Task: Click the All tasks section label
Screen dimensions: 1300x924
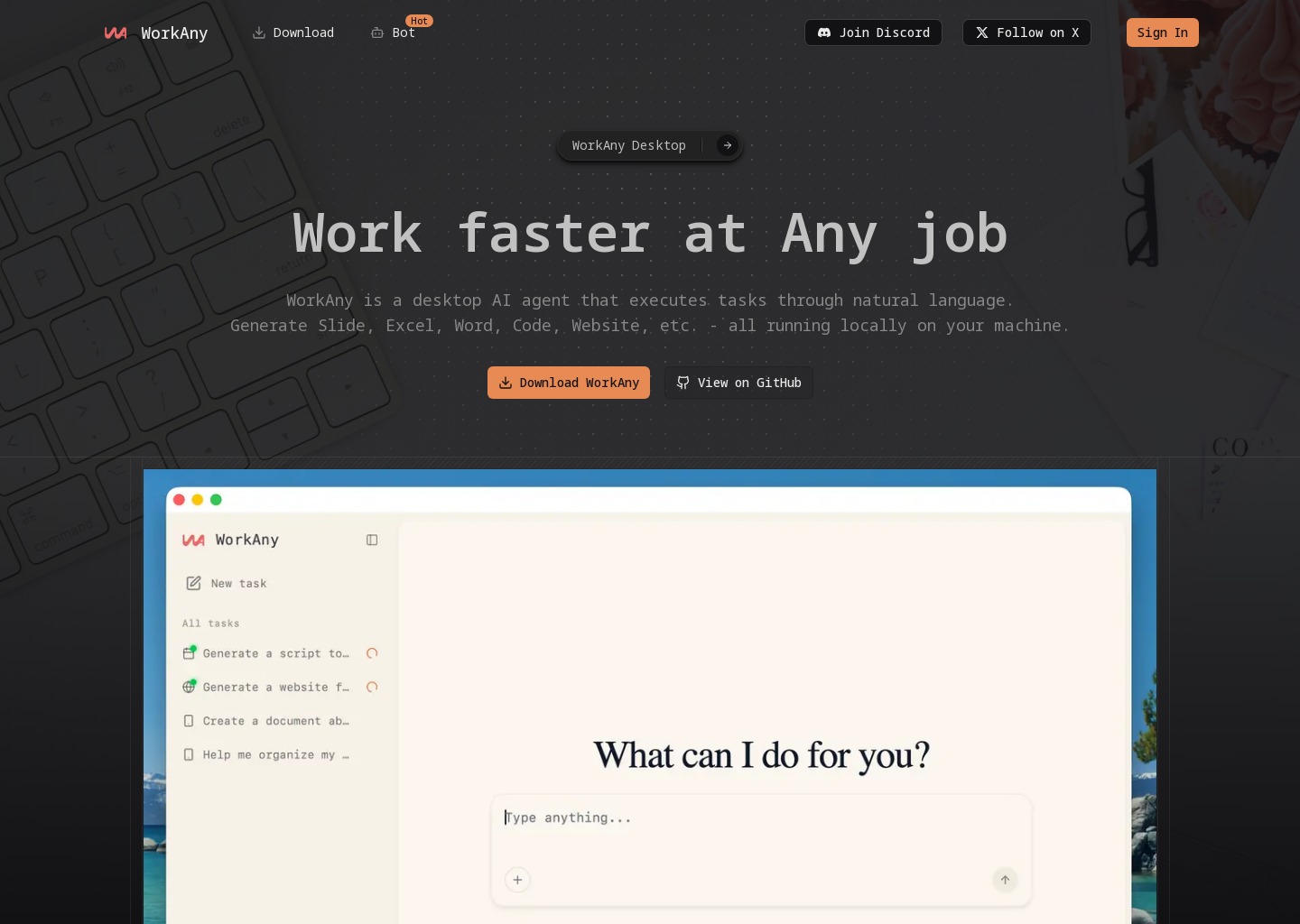Action: [x=210, y=624]
